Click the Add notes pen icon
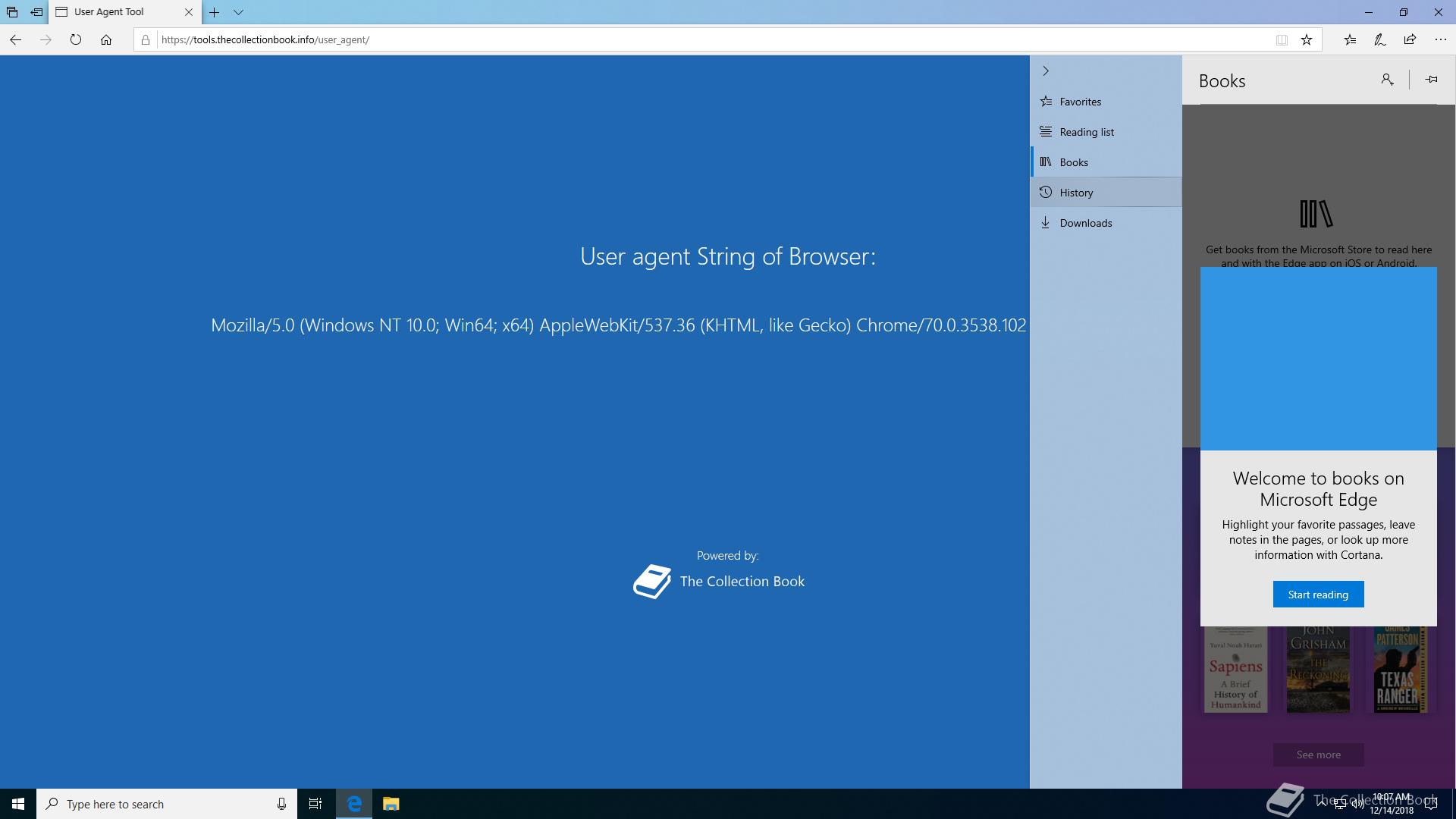This screenshot has height=819, width=1456. pyautogui.click(x=1380, y=40)
